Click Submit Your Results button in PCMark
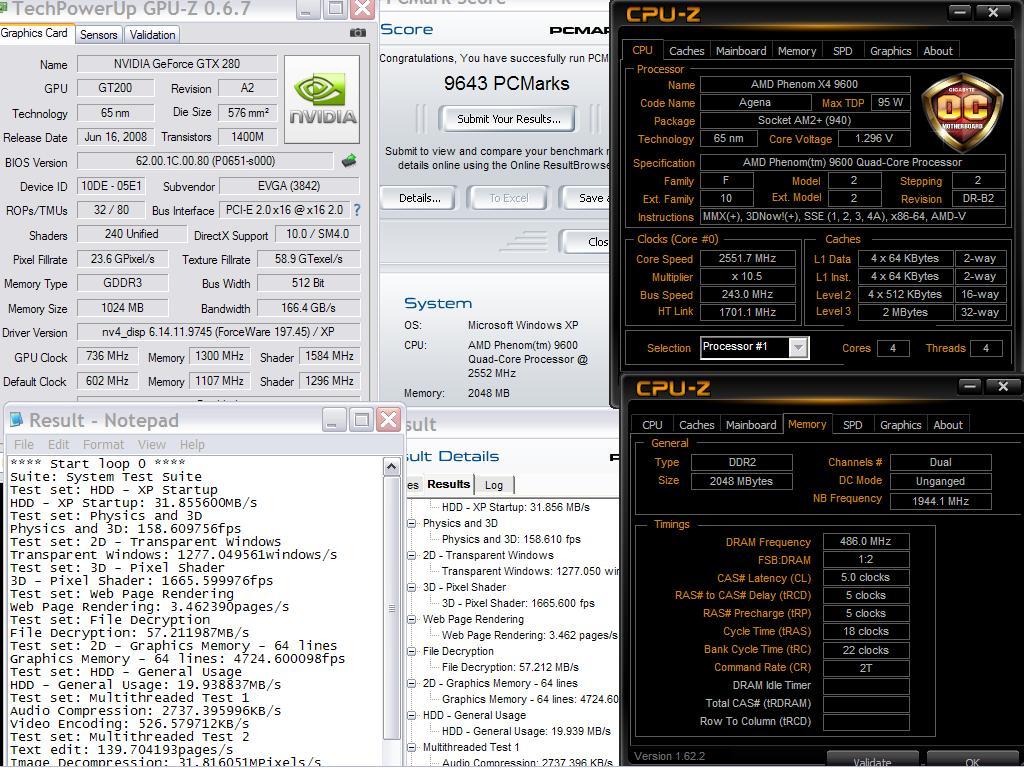Viewport: 1024px width, 768px height. 508,119
